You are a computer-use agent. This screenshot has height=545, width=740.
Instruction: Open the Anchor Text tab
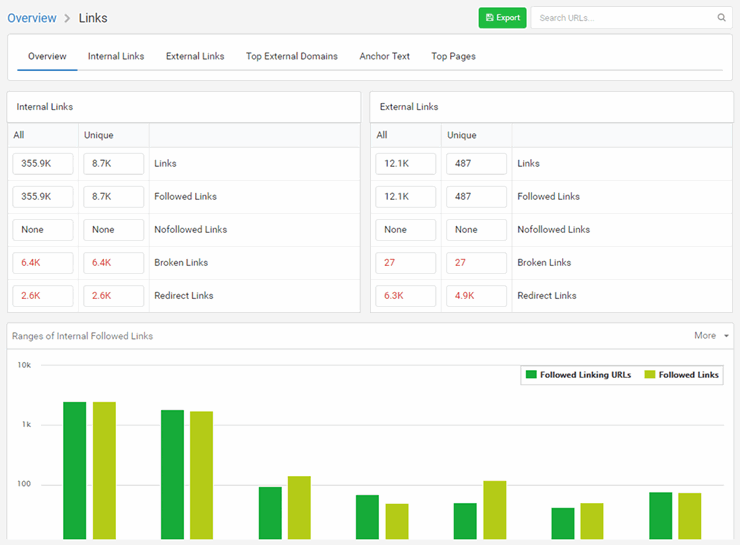(385, 57)
